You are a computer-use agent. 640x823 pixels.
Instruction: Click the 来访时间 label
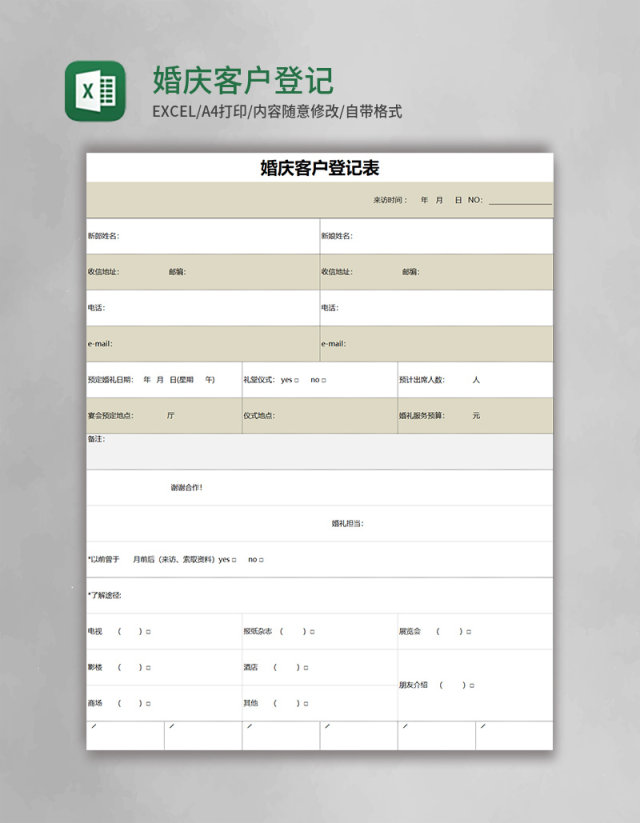coord(390,200)
